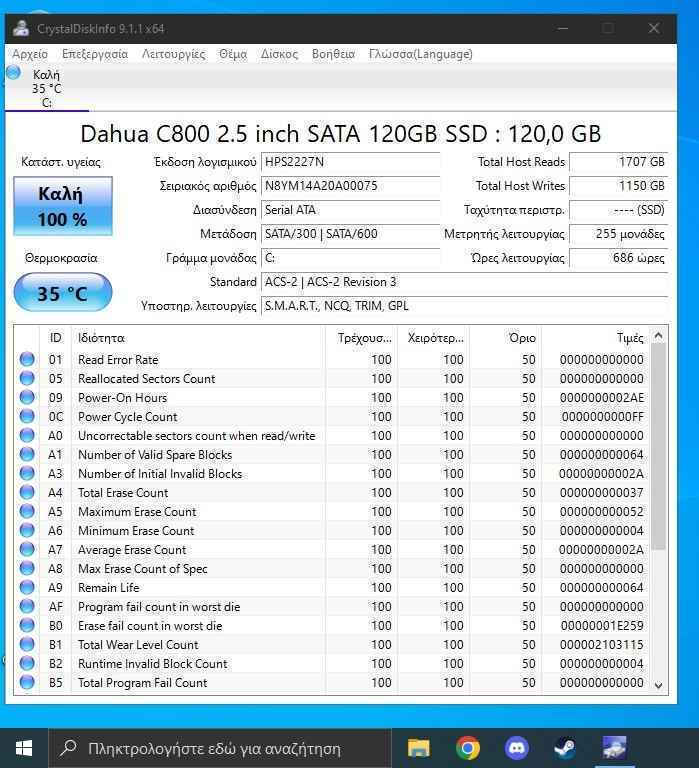
Task: Click the CrystalDiskInfo taskbar icon
Action: (615, 748)
